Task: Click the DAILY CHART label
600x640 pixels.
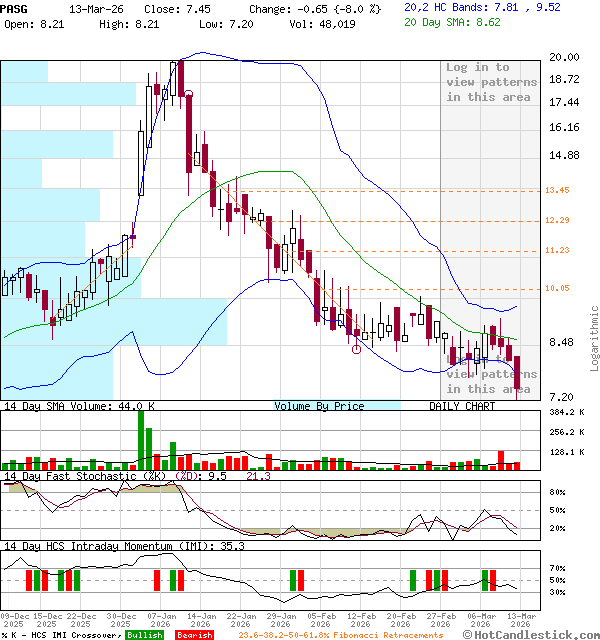Action: point(462,406)
